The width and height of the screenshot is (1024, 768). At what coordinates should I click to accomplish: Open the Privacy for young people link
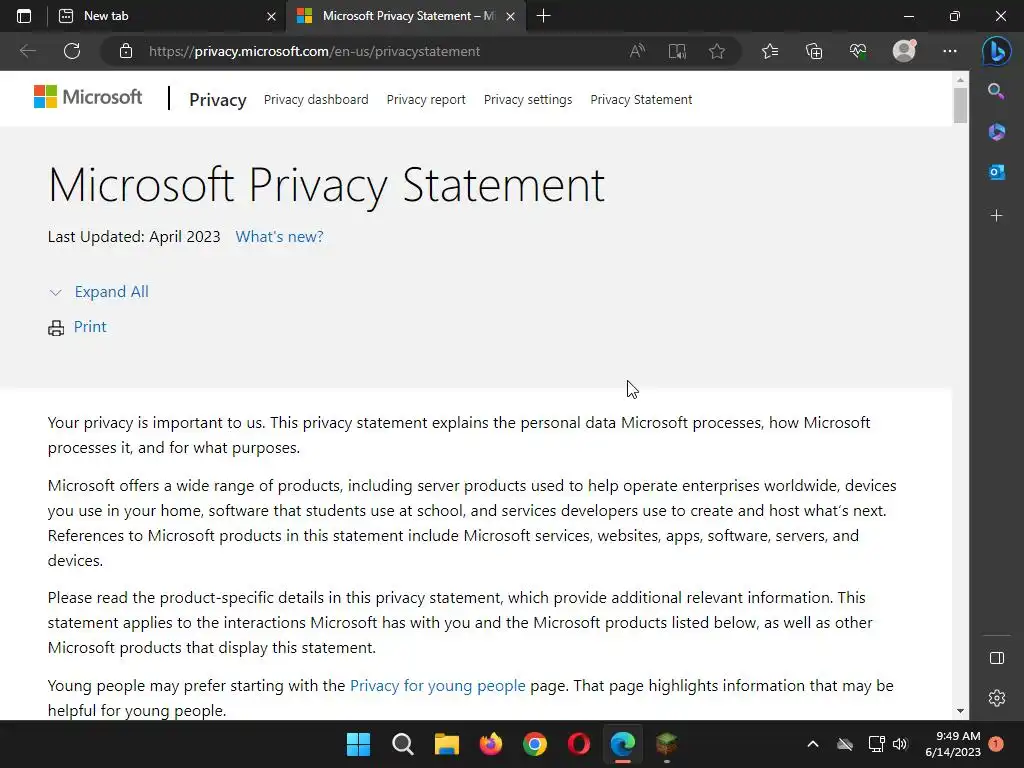click(437, 686)
